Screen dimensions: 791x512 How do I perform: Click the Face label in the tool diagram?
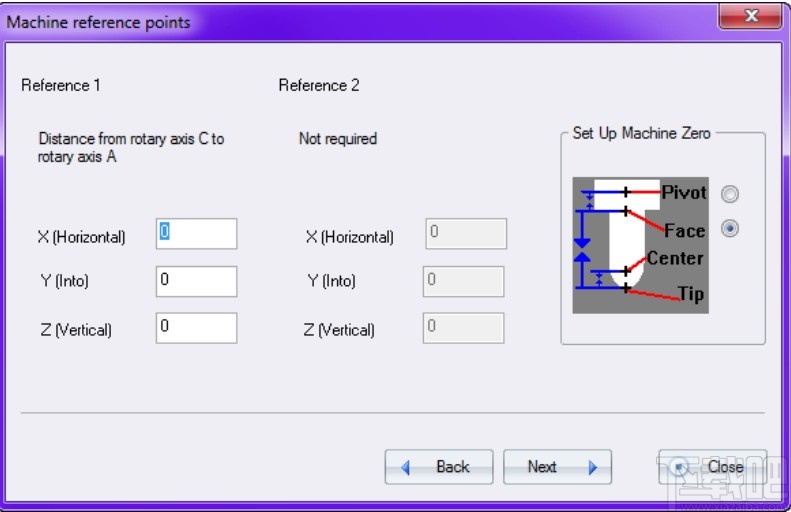685,231
